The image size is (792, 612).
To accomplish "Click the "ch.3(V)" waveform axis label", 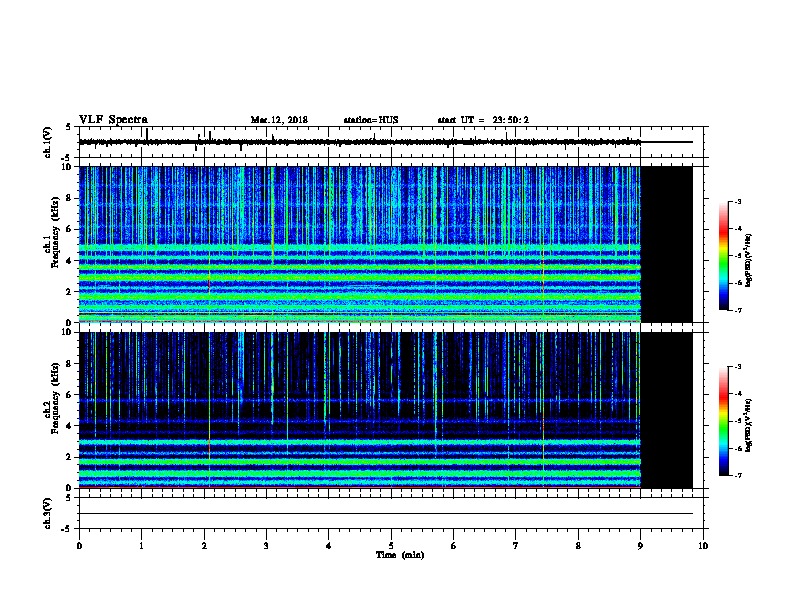I will pyautogui.click(x=47, y=513).
